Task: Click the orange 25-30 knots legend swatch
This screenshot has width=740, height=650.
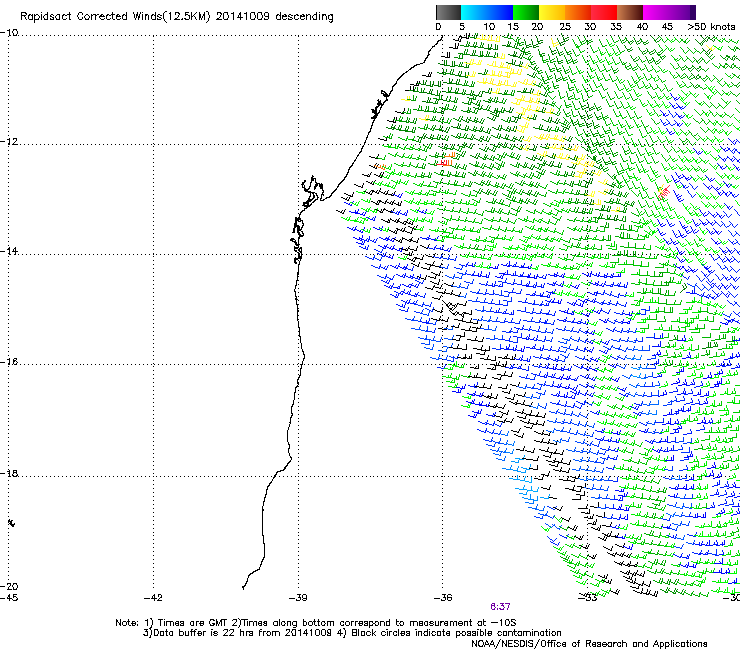Action: click(578, 12)
